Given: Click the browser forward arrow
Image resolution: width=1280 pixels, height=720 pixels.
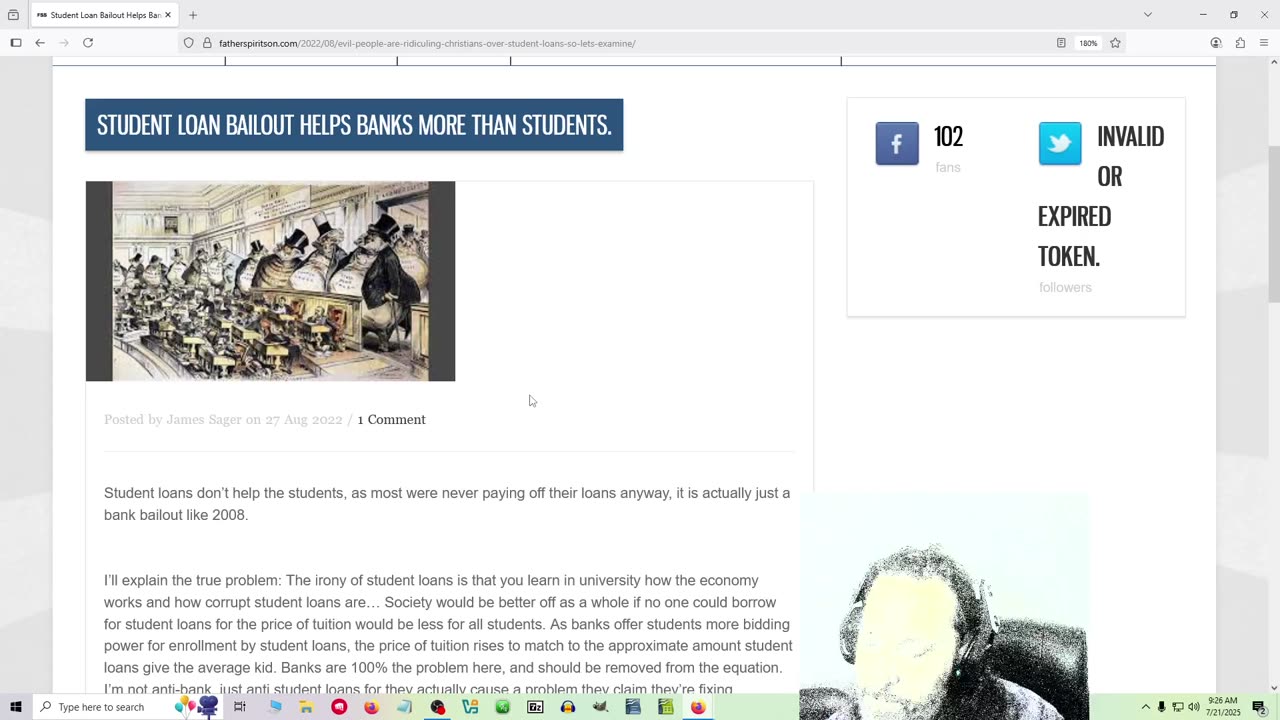Looking at the screenshot, I should (64, 43).
